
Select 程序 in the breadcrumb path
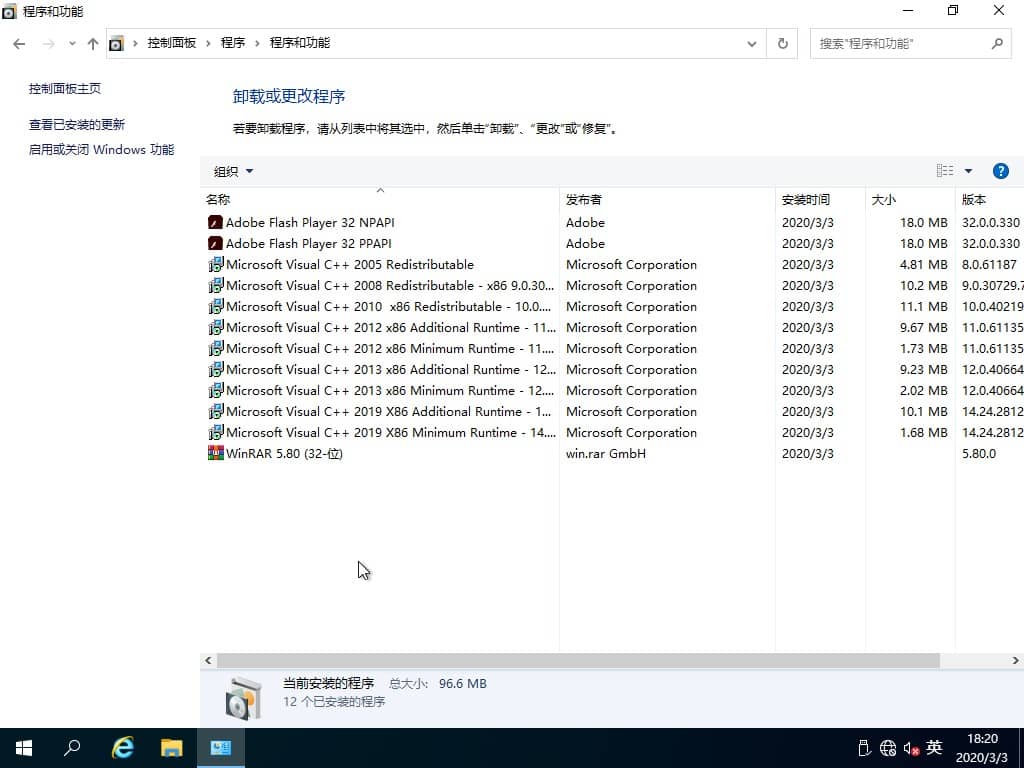tap(233, 43)
